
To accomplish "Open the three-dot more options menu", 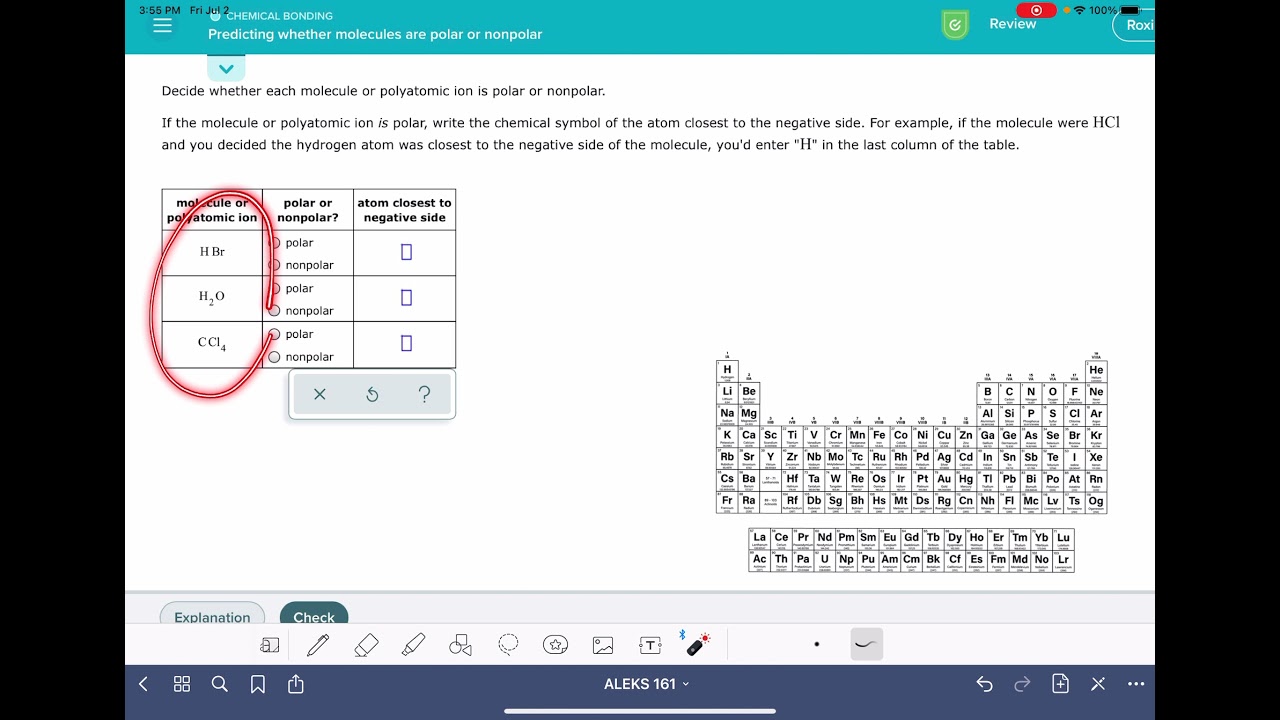I will pos(1136,684).
